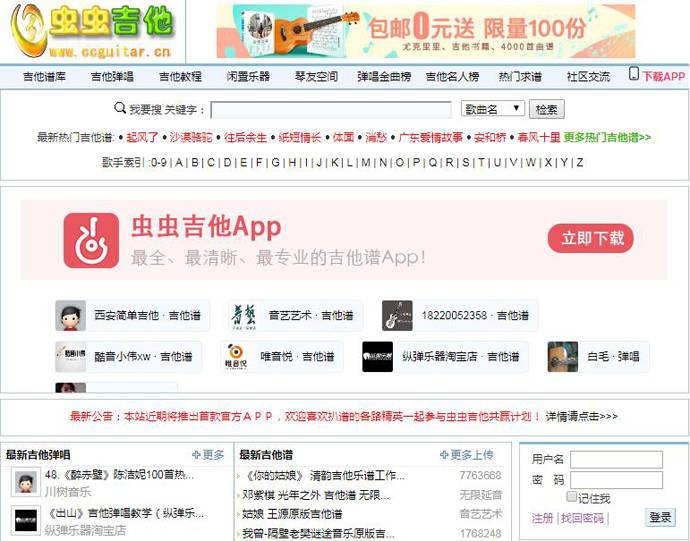Click black logo beside 《出山》 entry

pos(26,521)
